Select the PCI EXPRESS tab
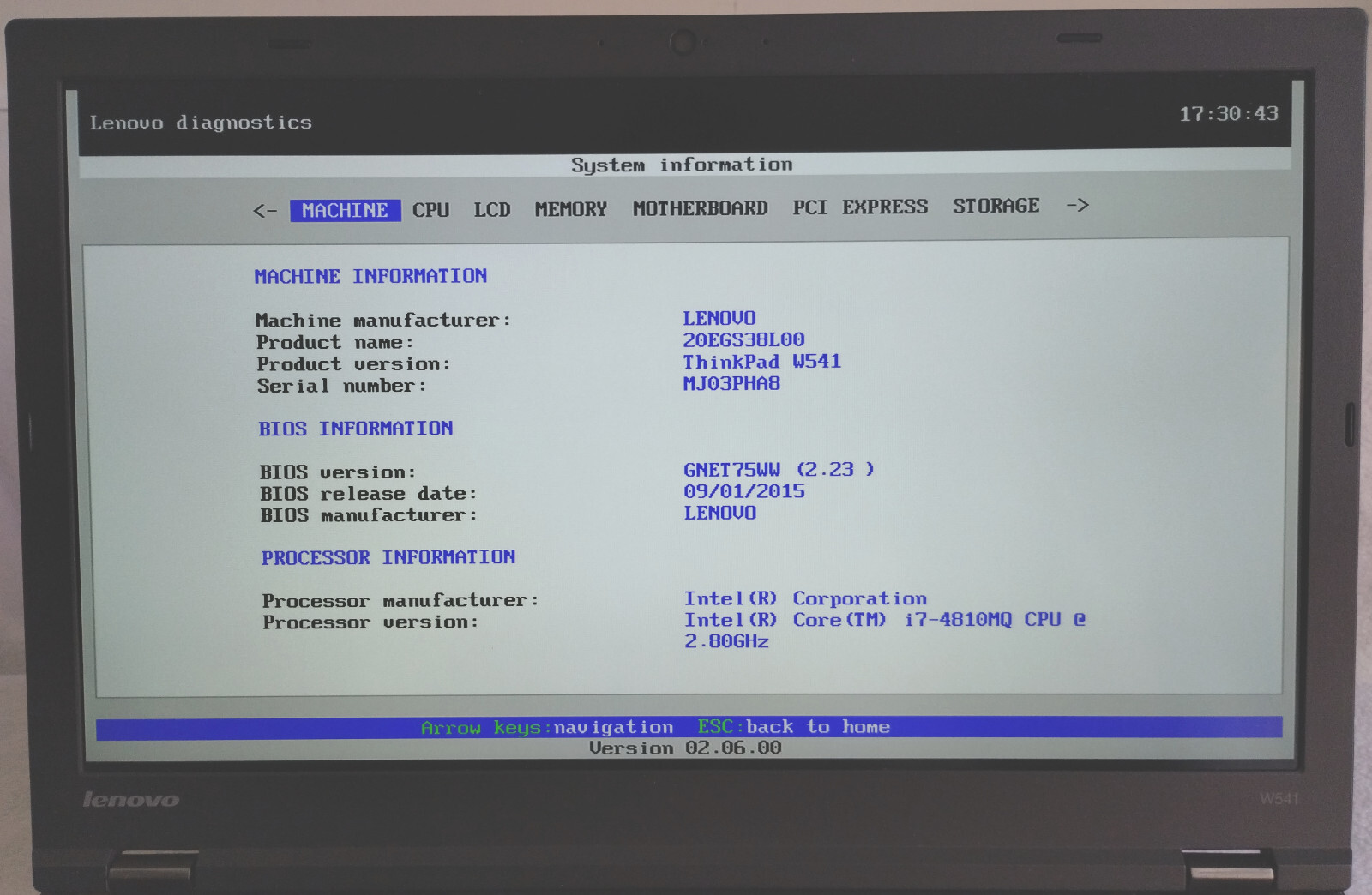The image size is (1372, 895). pyautogui.click(x=860, y=207)
